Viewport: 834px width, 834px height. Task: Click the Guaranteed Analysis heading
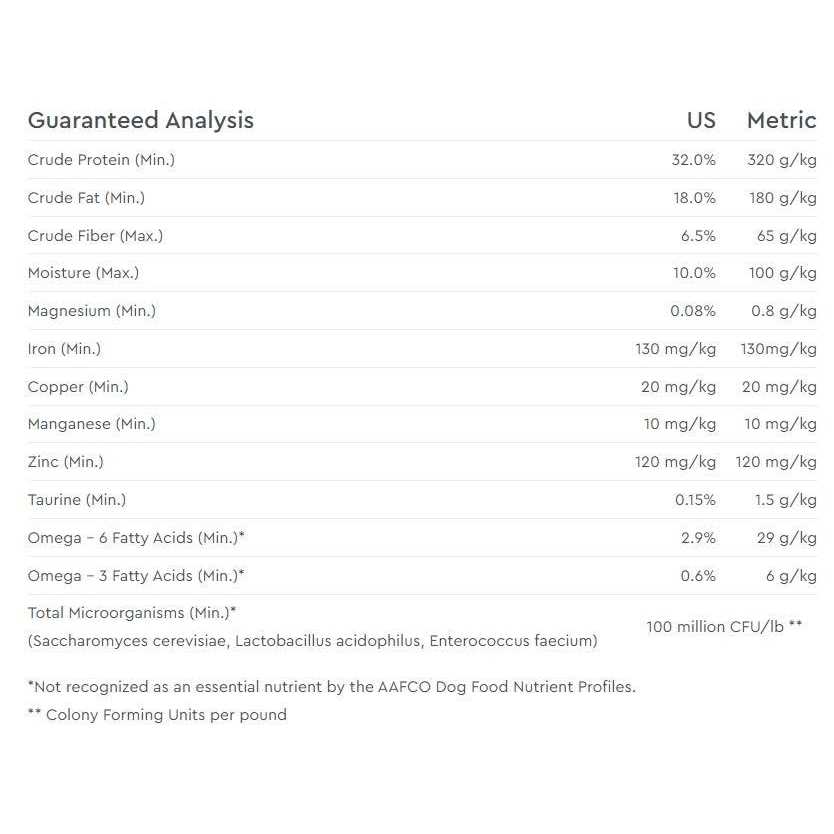click(140, 121)
